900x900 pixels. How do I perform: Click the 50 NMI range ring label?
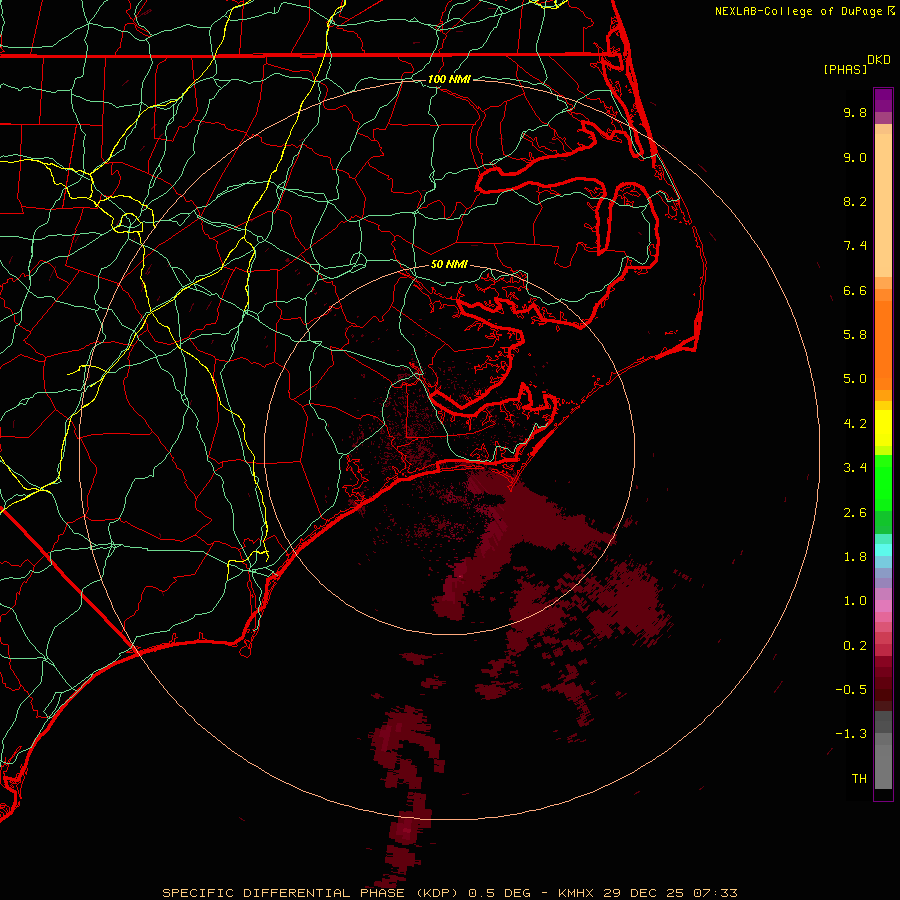tap(449, 264)
